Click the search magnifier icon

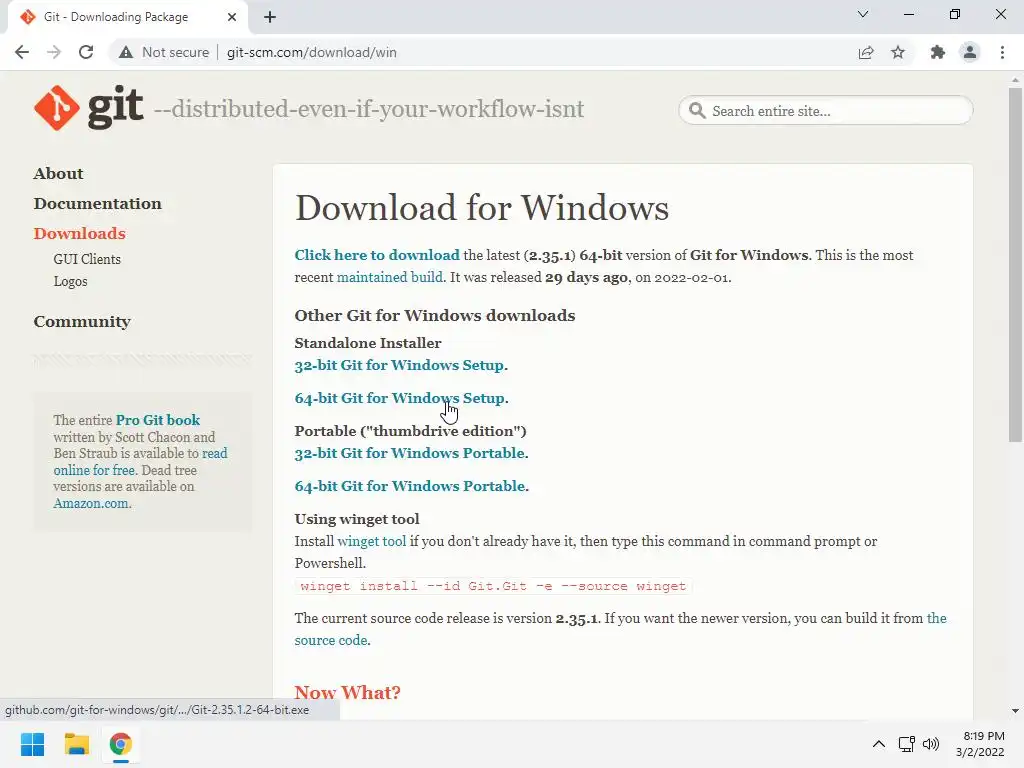click(x=697, y=110)
